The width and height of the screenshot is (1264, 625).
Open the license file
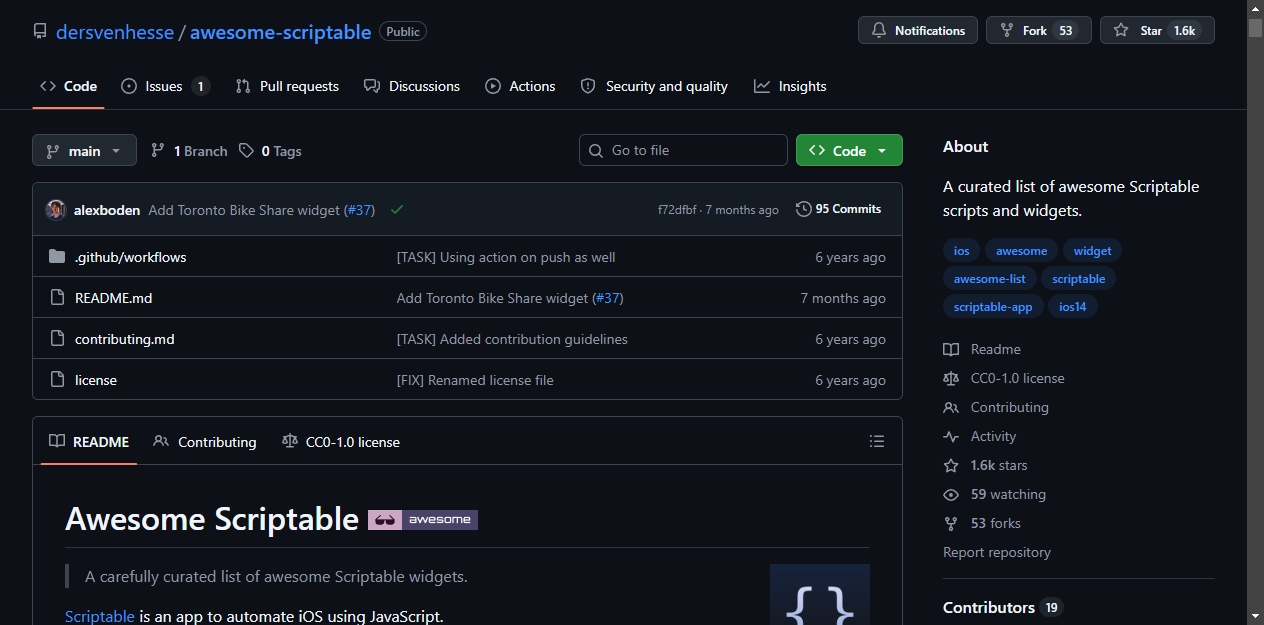pyautogui.click(x=96, y=380)
